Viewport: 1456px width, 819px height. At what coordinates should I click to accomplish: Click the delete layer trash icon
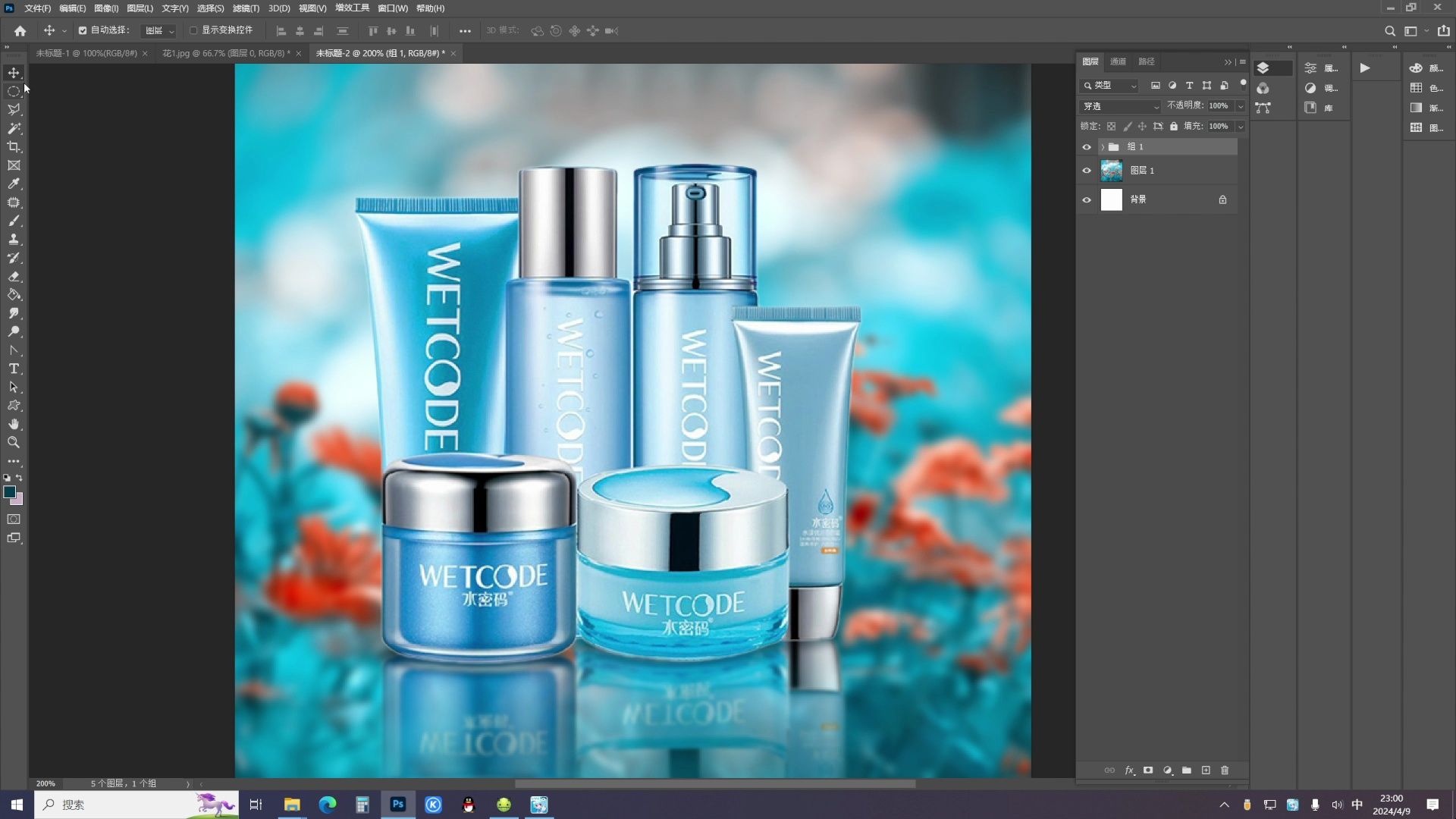(1225, 770)
